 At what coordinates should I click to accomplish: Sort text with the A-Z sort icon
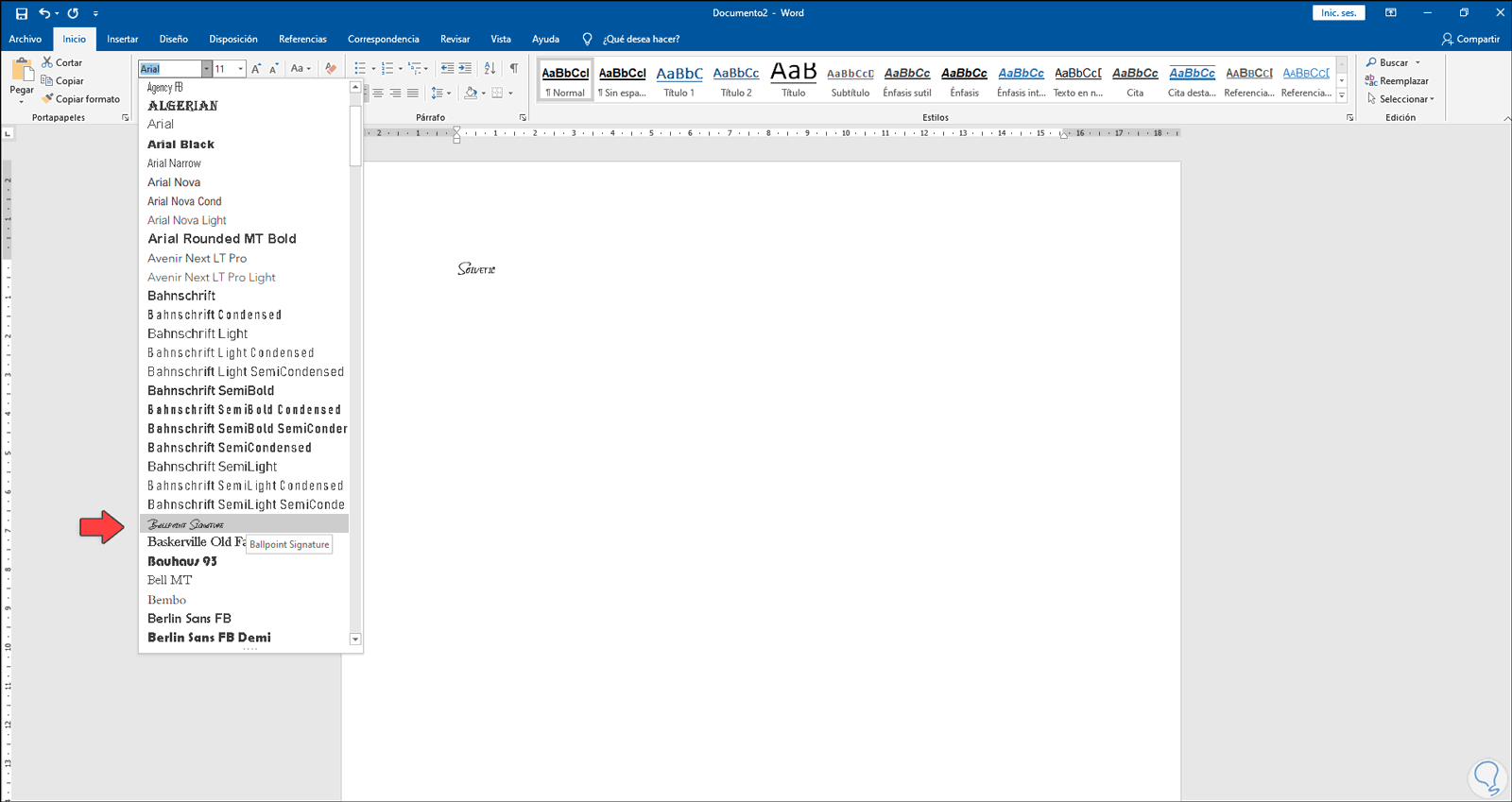pos(490,68)
